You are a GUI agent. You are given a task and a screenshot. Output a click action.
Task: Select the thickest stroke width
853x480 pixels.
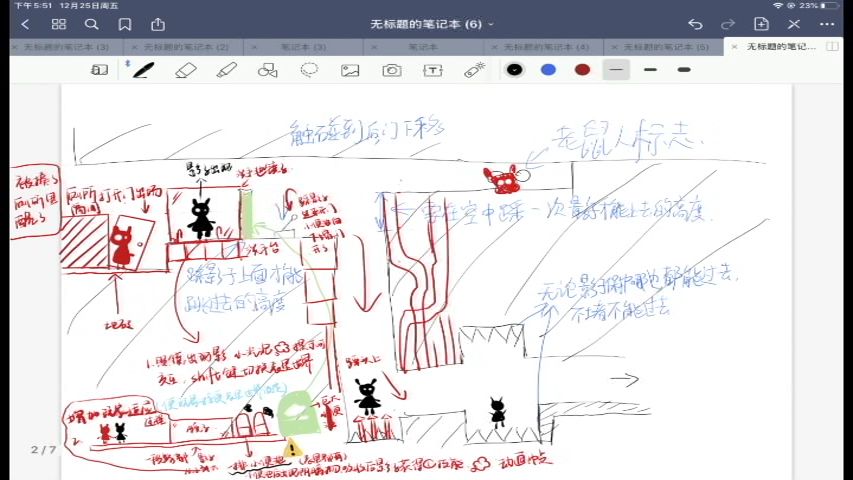pyautogui.click(x=684, y=70)
